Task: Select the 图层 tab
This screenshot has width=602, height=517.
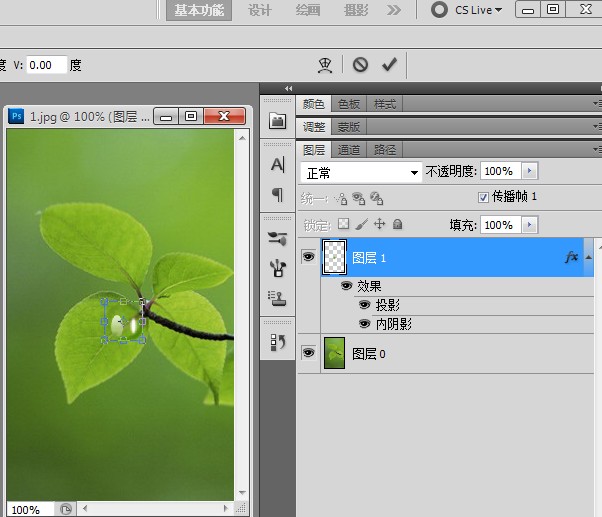Action: [x=314, y=150]
